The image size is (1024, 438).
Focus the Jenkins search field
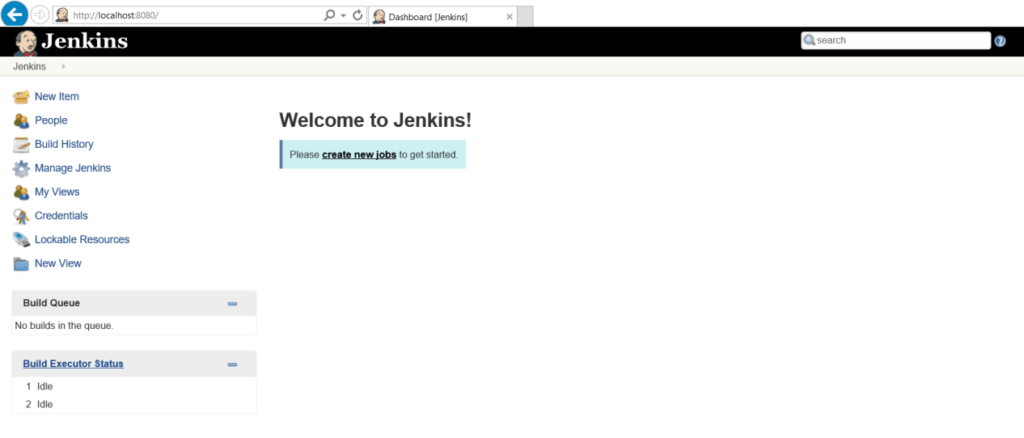[896, 40]
